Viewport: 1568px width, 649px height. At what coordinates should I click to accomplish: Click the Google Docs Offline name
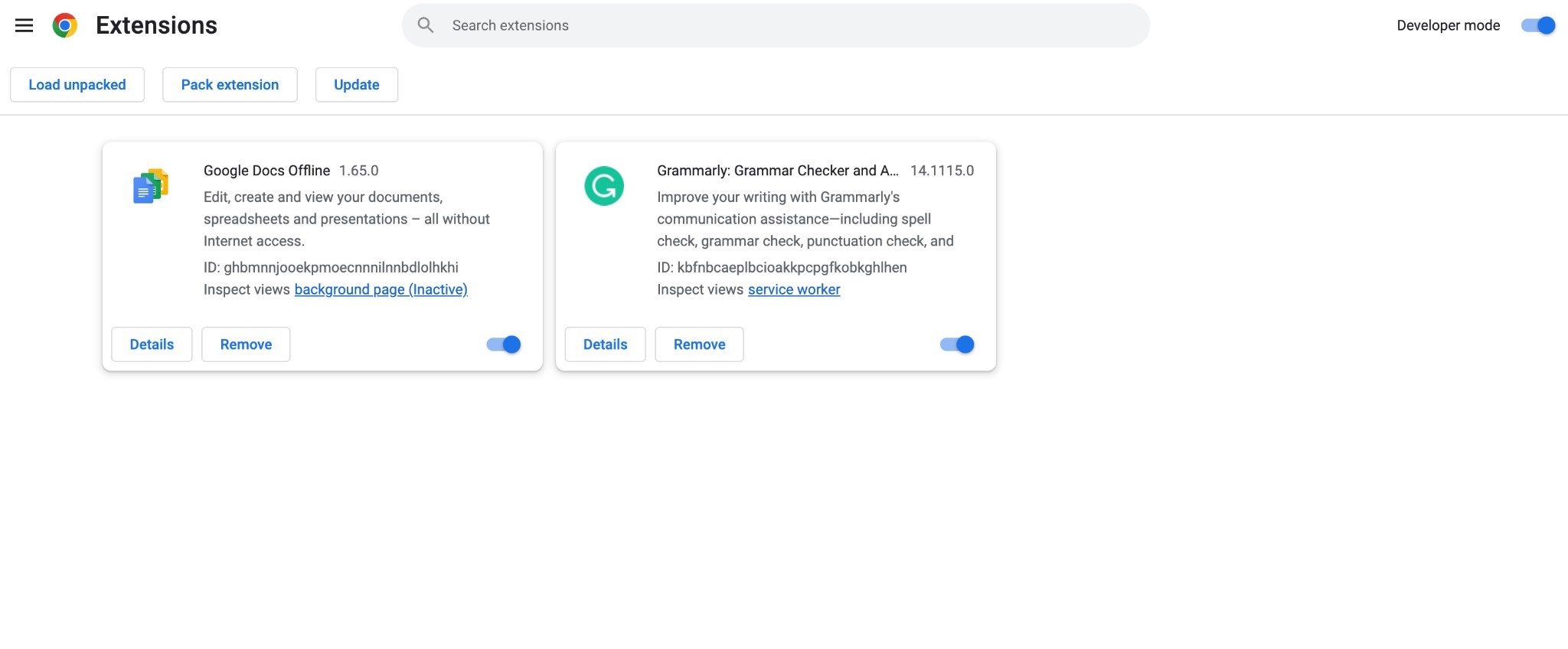[x=266, y=171]
